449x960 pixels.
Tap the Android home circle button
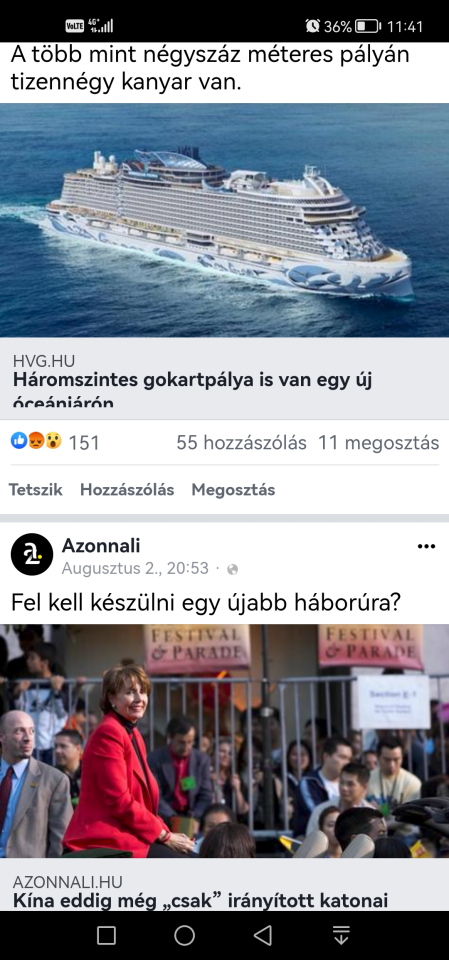184,935
